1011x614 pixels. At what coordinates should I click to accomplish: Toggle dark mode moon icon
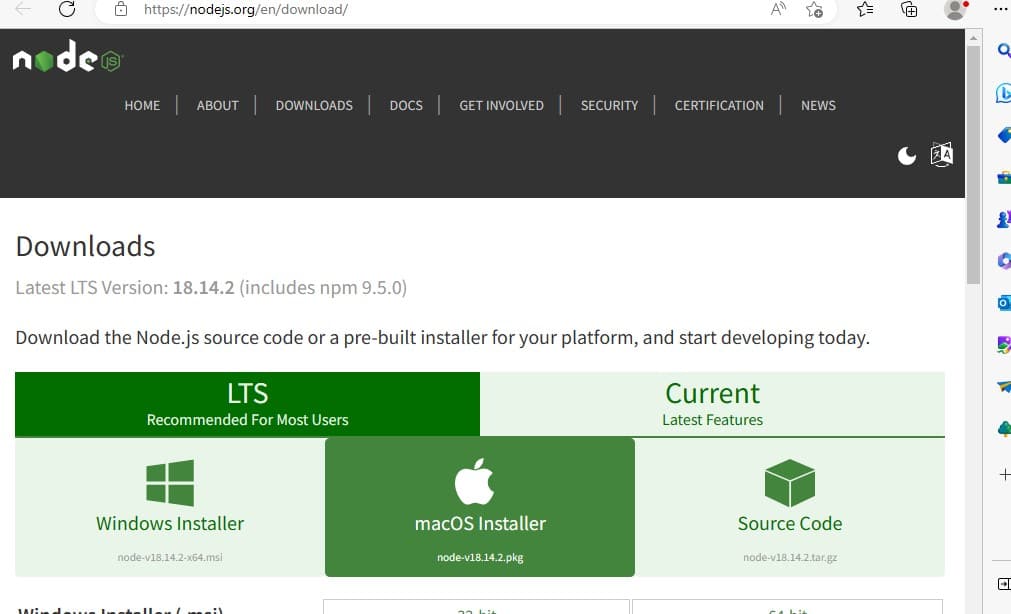tap(907, 155)
